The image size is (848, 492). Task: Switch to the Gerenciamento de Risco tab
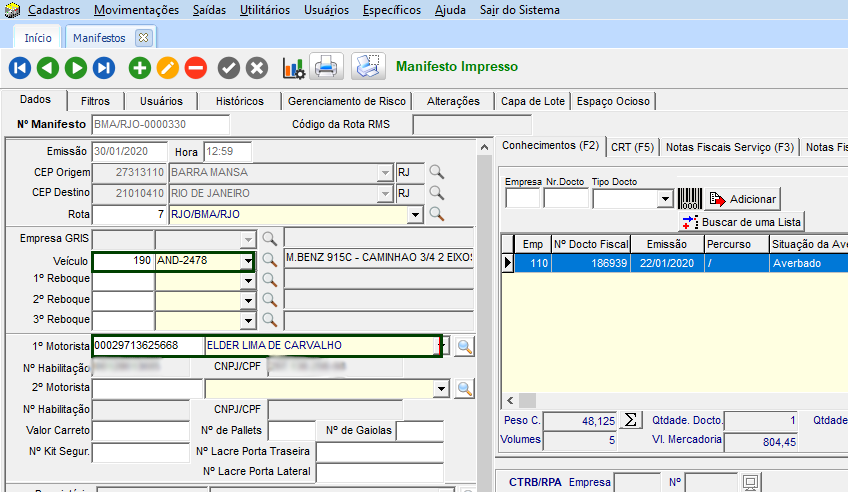click(x=346, y=101)
